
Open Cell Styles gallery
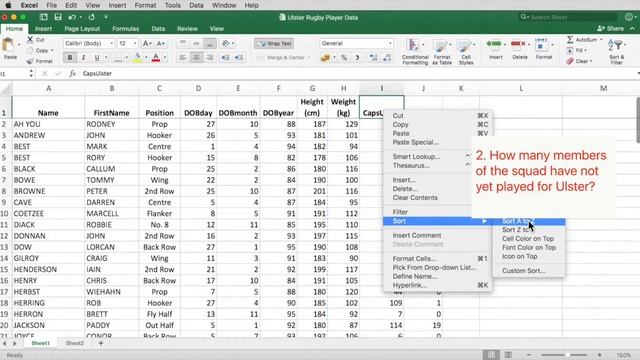(466, 51)
